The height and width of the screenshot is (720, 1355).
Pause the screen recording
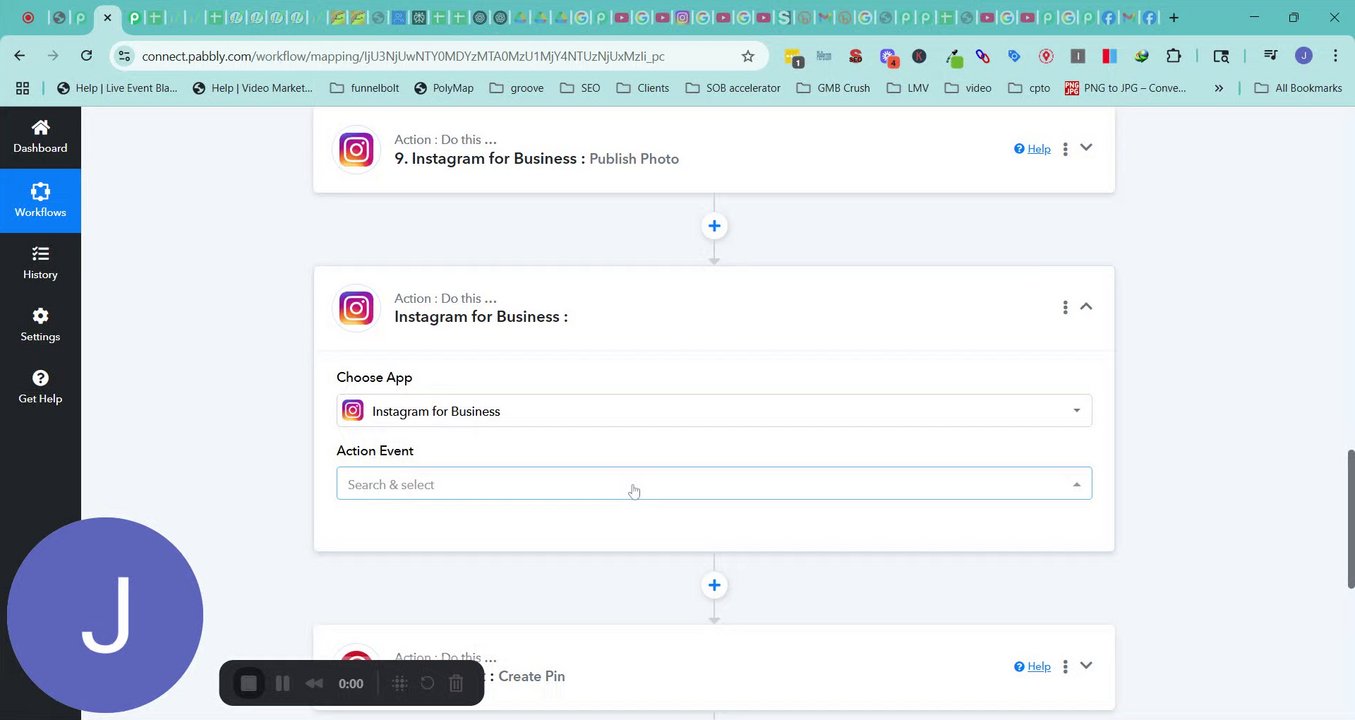click(283, 683)
